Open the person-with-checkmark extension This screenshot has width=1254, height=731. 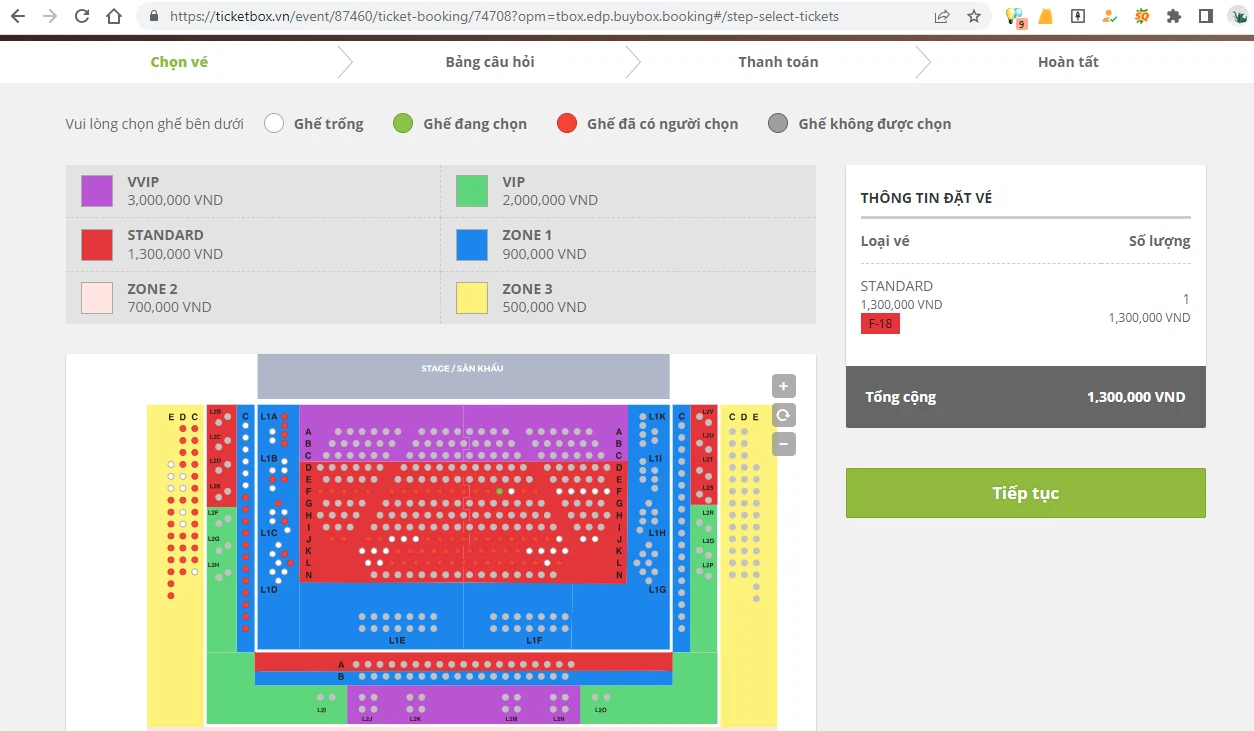[x=1110, y=16]
